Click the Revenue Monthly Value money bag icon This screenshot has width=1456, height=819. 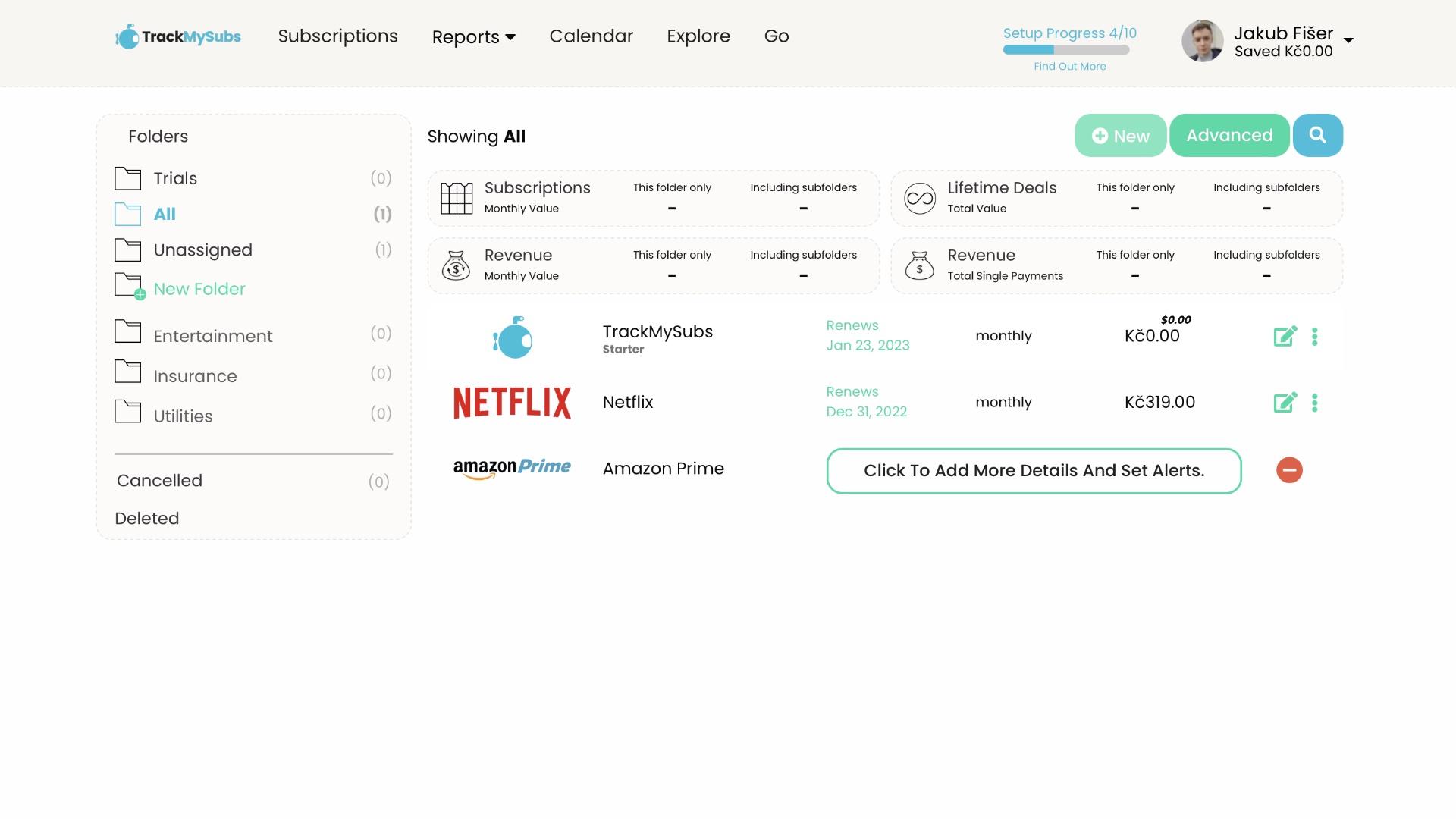[x=457, y=265]
